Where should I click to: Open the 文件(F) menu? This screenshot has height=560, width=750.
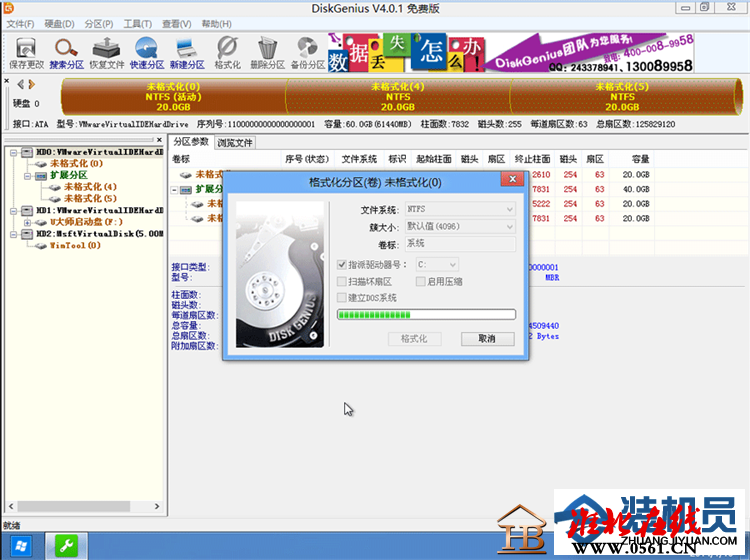20,24
